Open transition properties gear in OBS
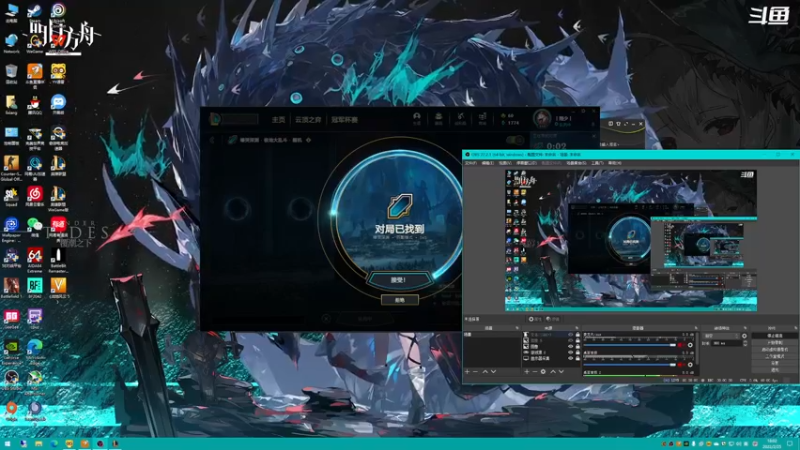Image resolution: width=800 pixels, height=450 pixels. [x=744, y=336]
